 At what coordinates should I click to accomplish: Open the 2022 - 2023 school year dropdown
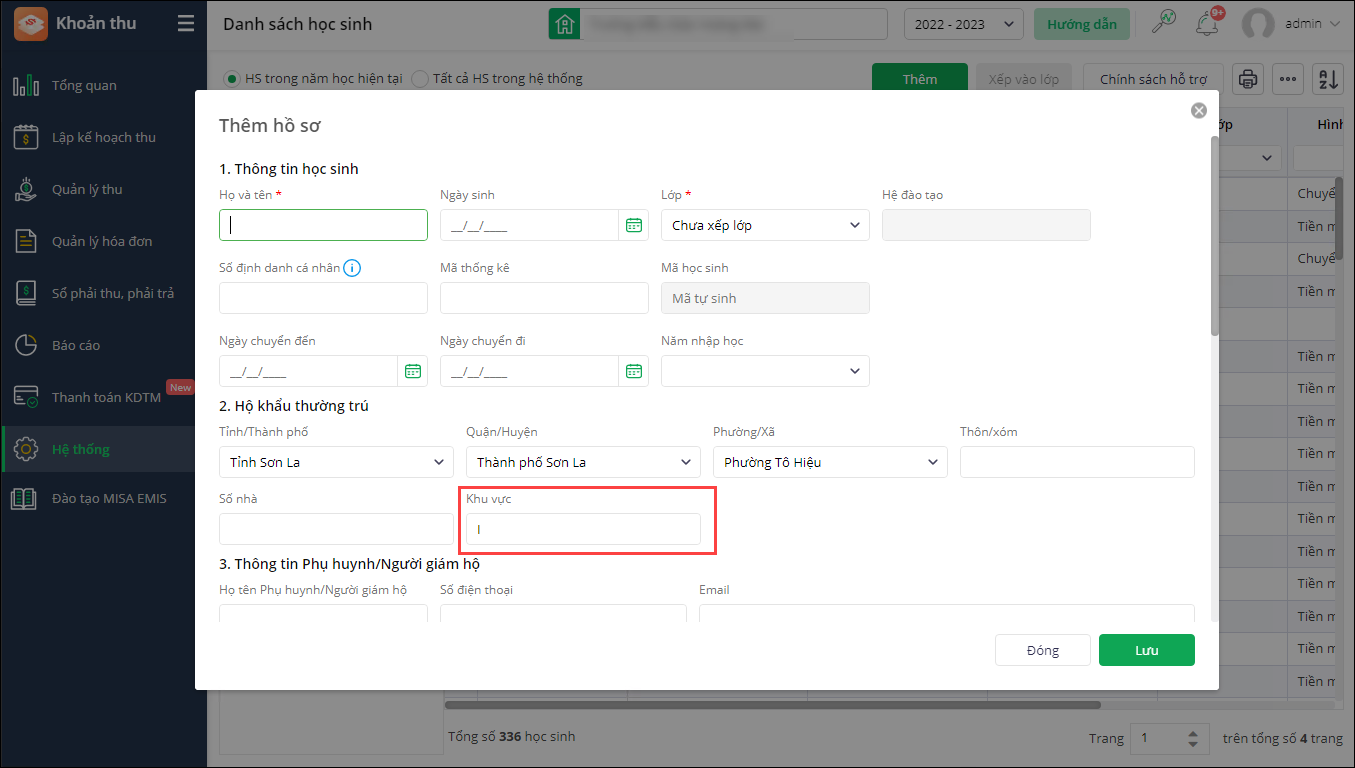coord(963,24)
